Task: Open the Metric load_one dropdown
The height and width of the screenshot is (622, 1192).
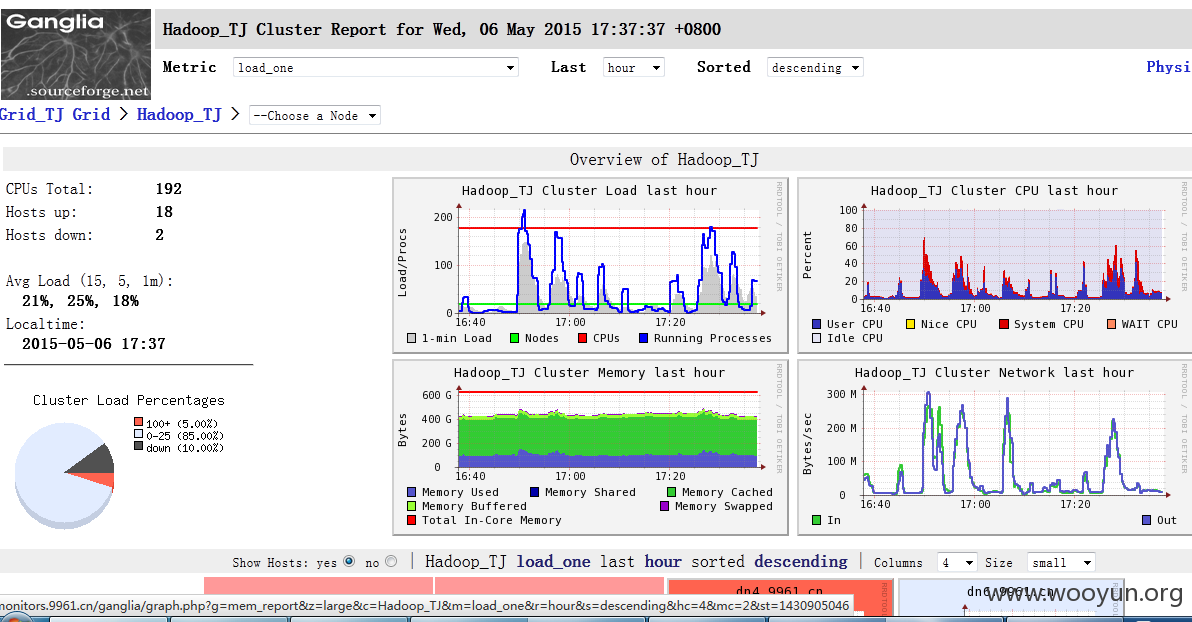Action: click(x=376, y=68)
